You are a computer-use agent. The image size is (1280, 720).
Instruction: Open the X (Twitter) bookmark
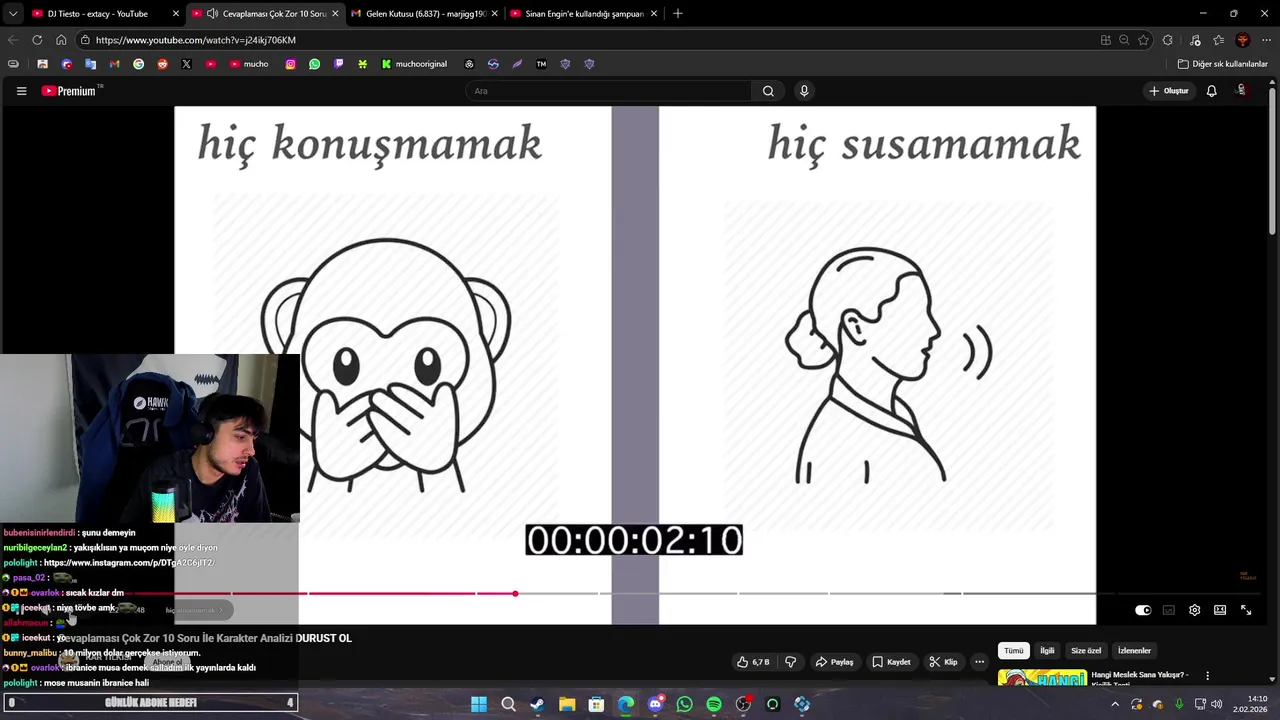186,64
